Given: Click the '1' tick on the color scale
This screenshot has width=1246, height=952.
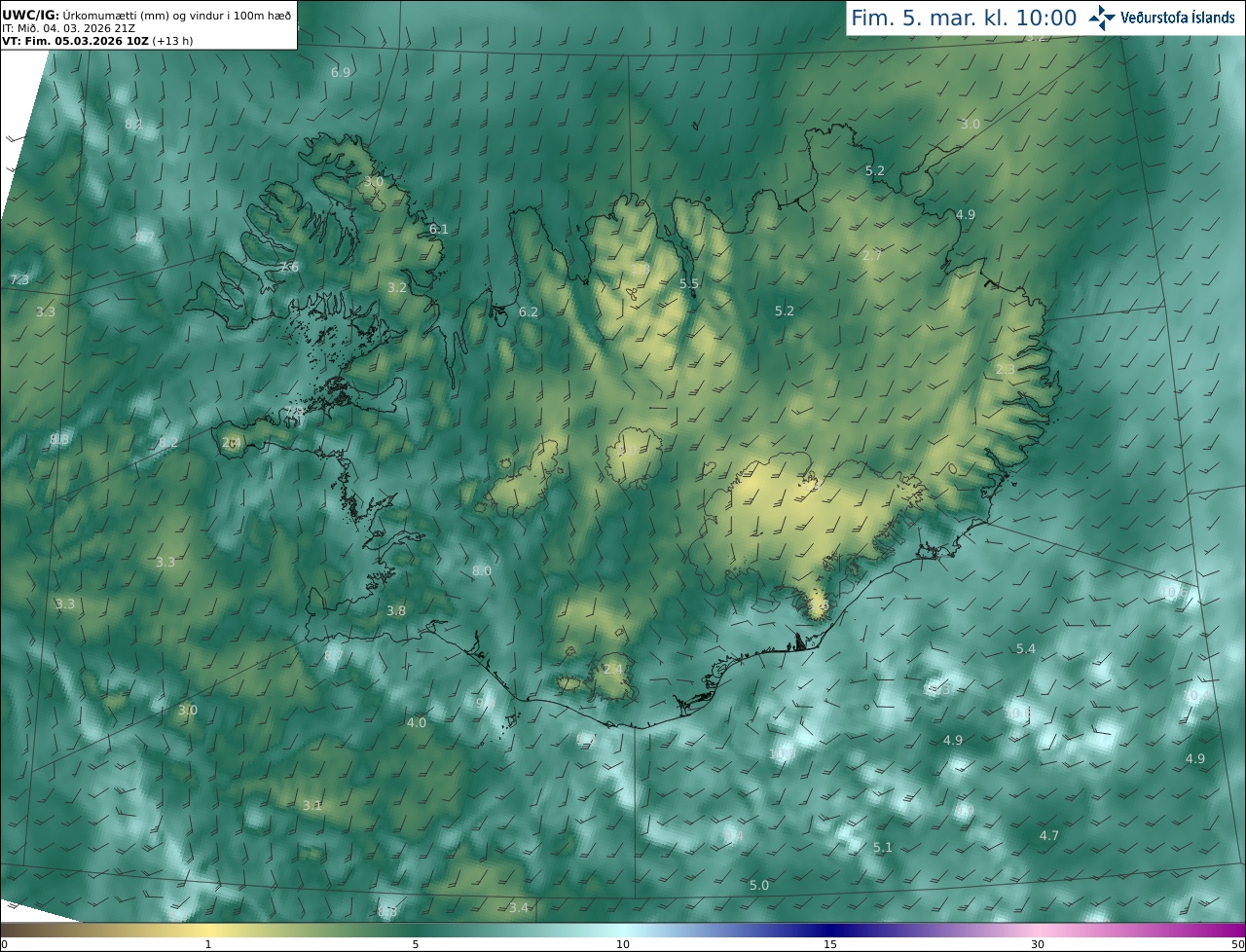Looking at the screenshot, I should pos(208,944).
